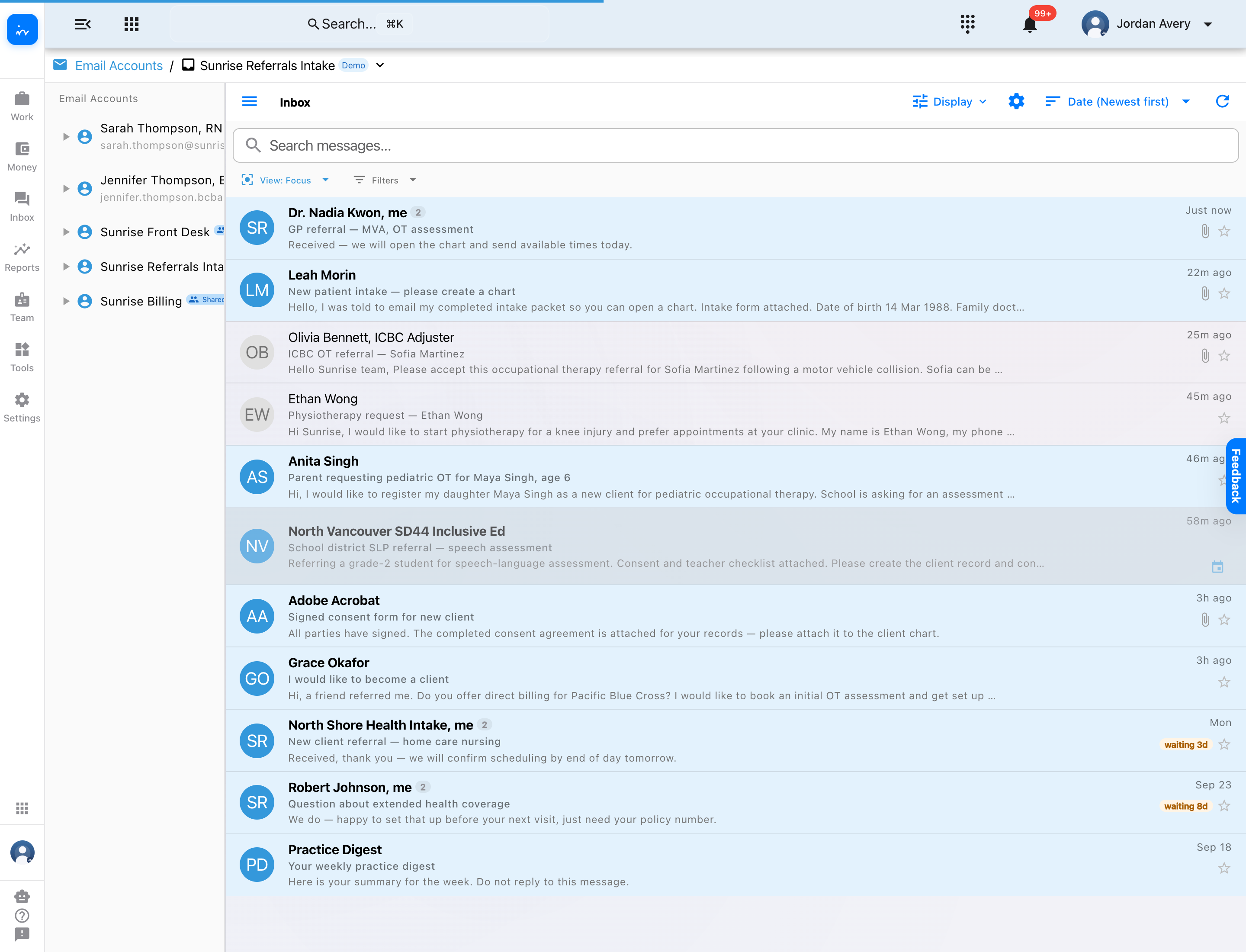Expand Sunrise Front Desk account

click(x=66, y=232)
